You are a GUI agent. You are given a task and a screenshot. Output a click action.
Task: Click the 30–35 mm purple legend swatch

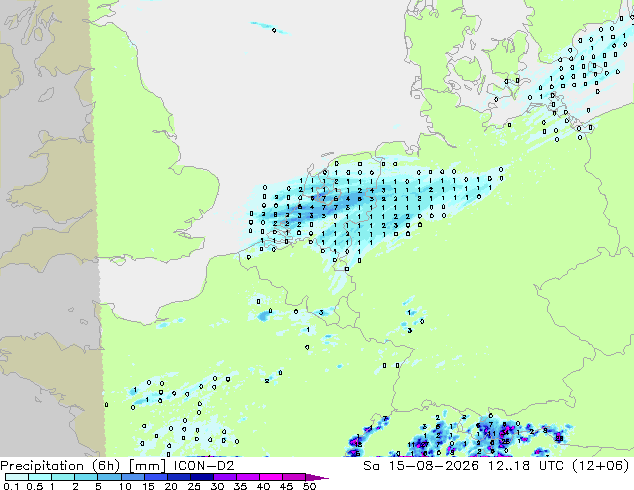pyautogui.click(x=224, y=477)
